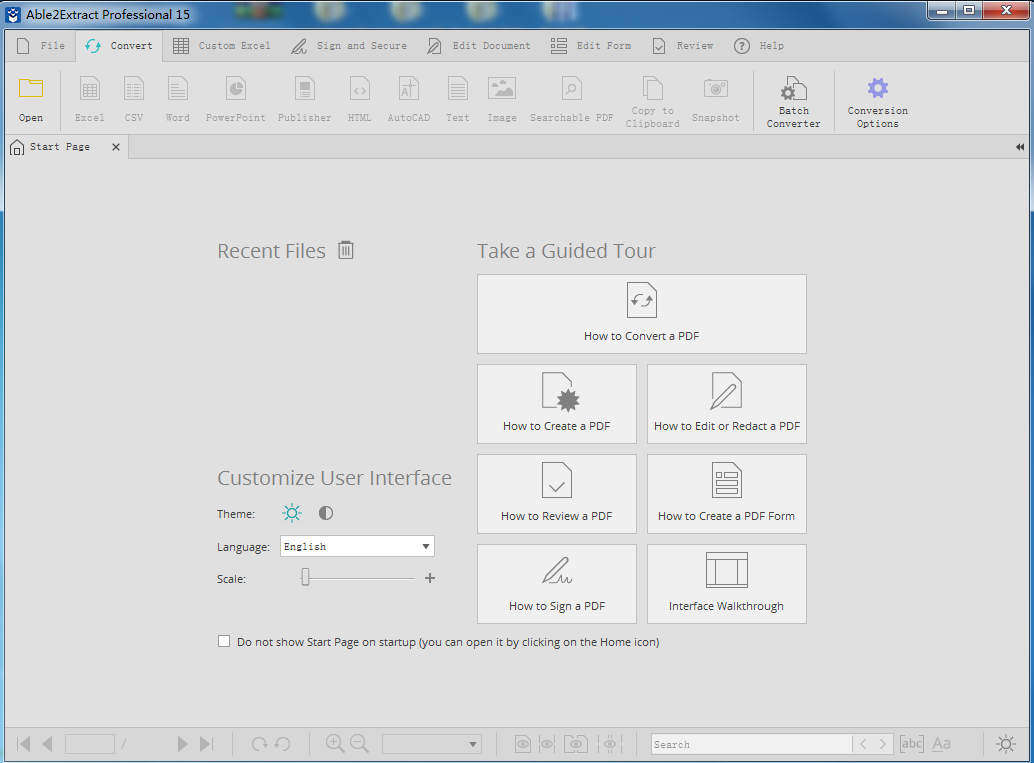The width and height of the screenshot is (1034, 763).
Task: Open the Edit Document tab
Action: click(x=479, y=46)
